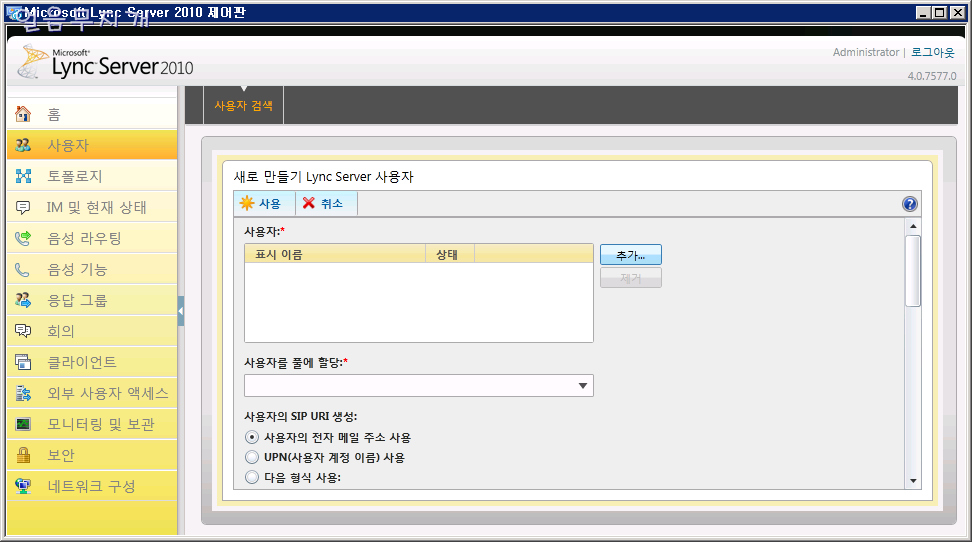The width and height of the screenshot is (972, 542).
Task: Select 사용자의 전자 메일 주소 사용 radio button
Action: [x=252, y=437]
